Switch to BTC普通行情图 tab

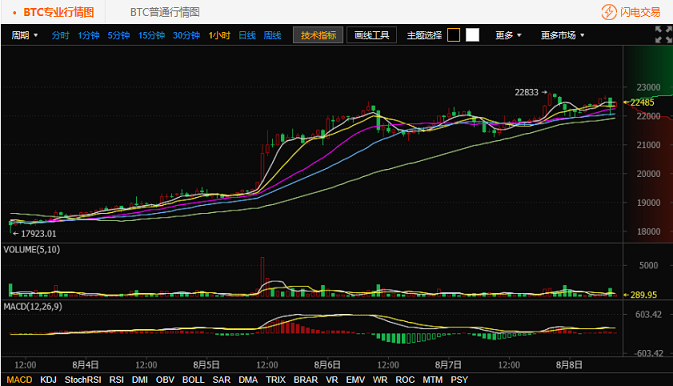point(165,12)
